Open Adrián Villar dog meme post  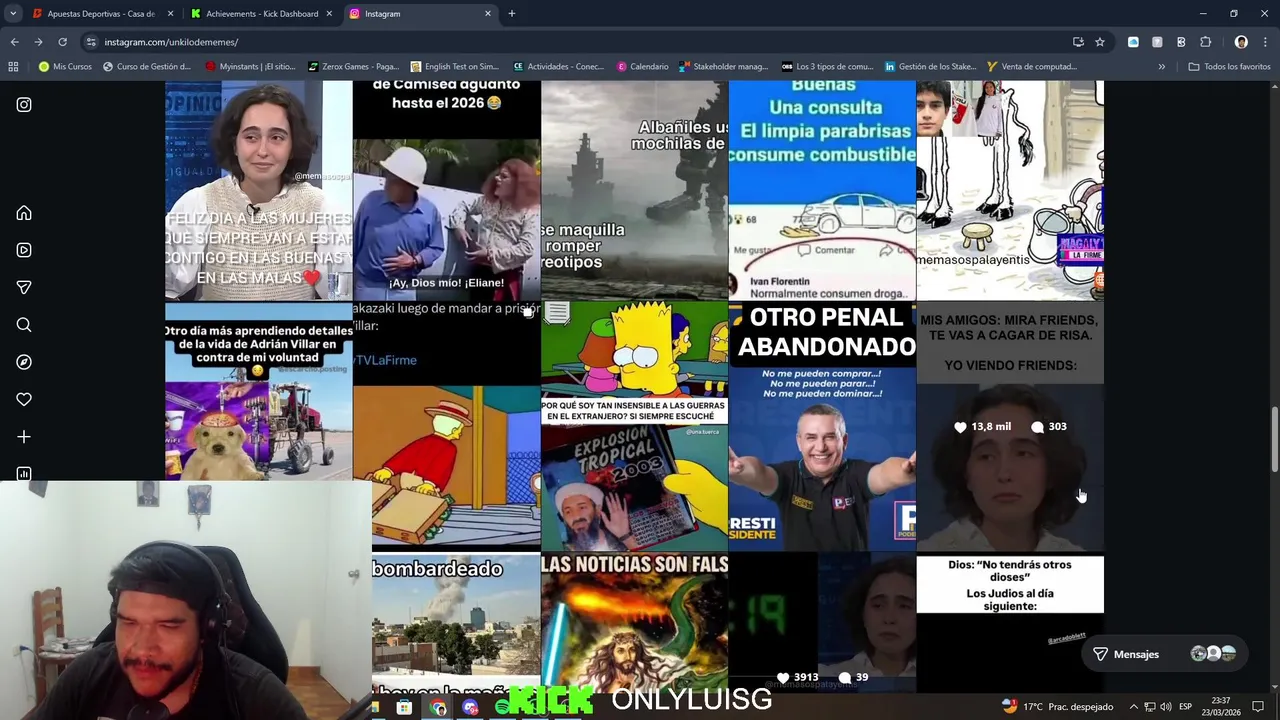pos(258,392)
